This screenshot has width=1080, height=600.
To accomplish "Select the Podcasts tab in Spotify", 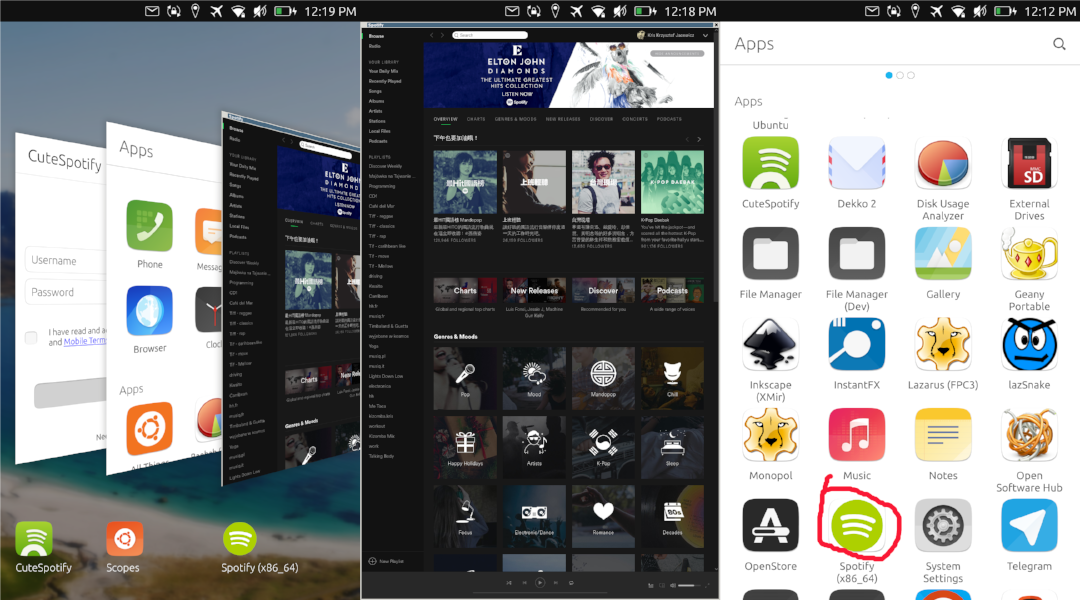I will pos(669,119).
